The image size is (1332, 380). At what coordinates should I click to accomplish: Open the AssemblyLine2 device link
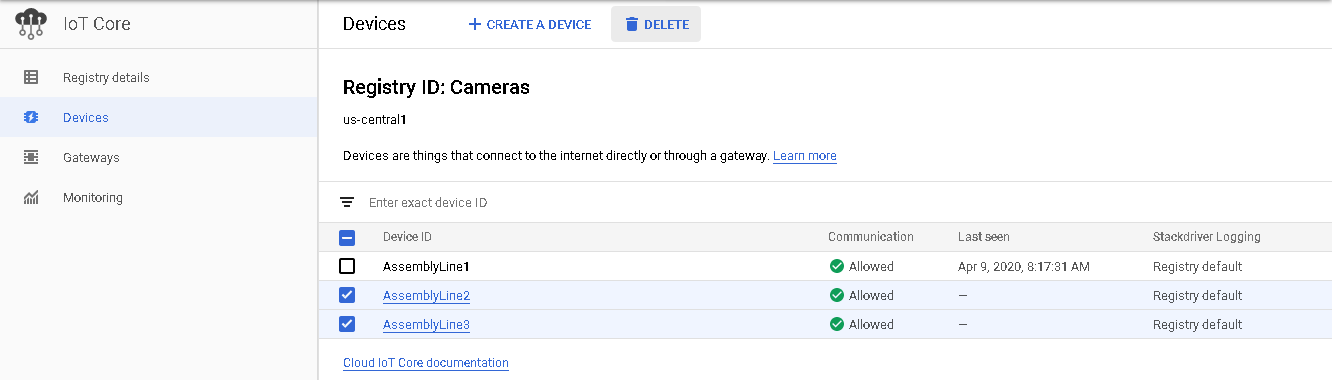(426, 296)
